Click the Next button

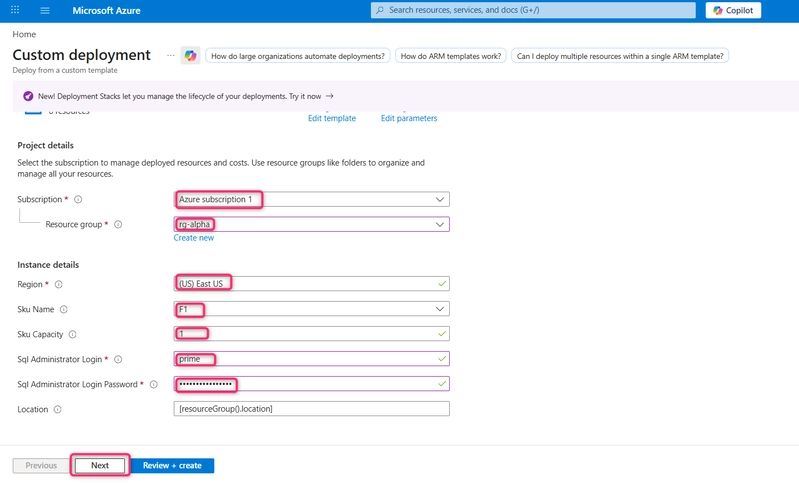pyautogui.click(x=100, y=465)
